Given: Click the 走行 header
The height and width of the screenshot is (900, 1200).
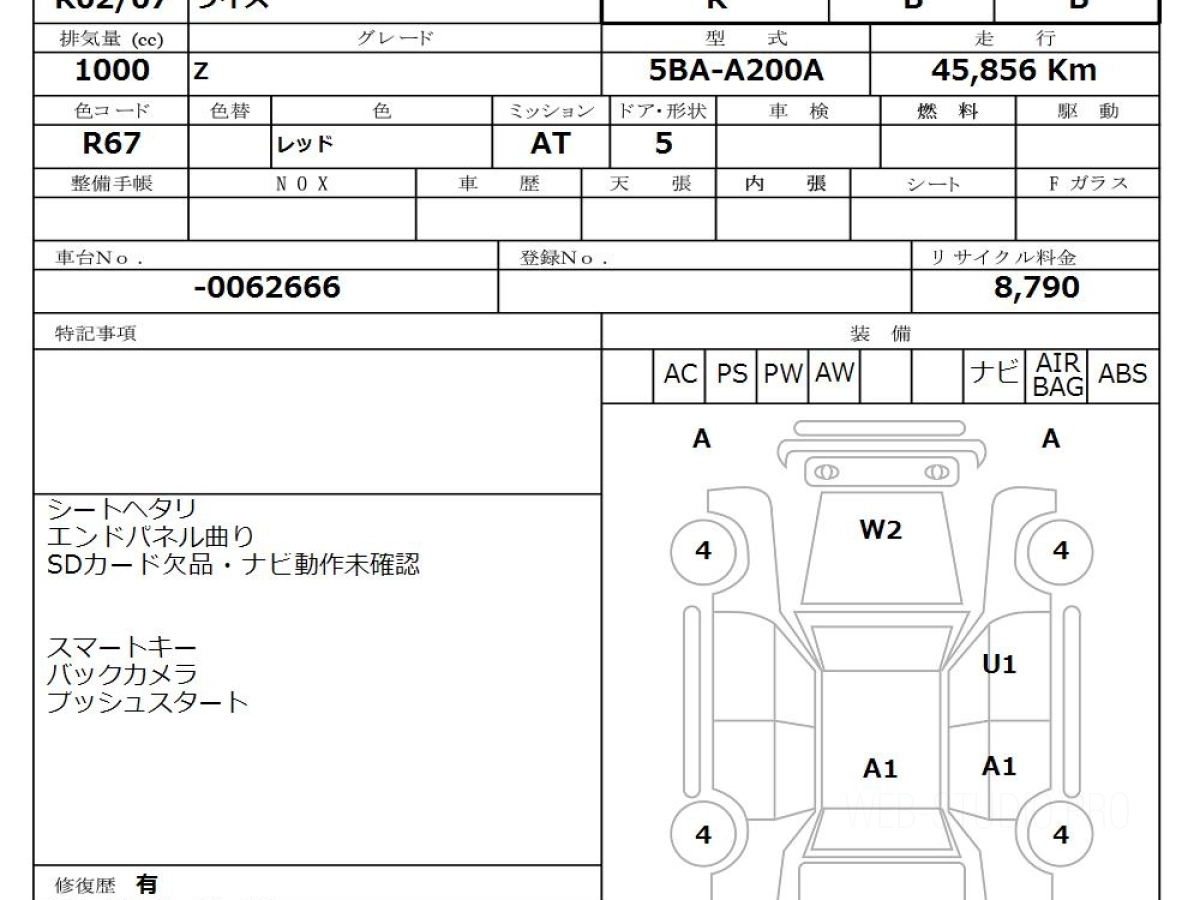Looking at the screenshot, I should point(1014,39).
